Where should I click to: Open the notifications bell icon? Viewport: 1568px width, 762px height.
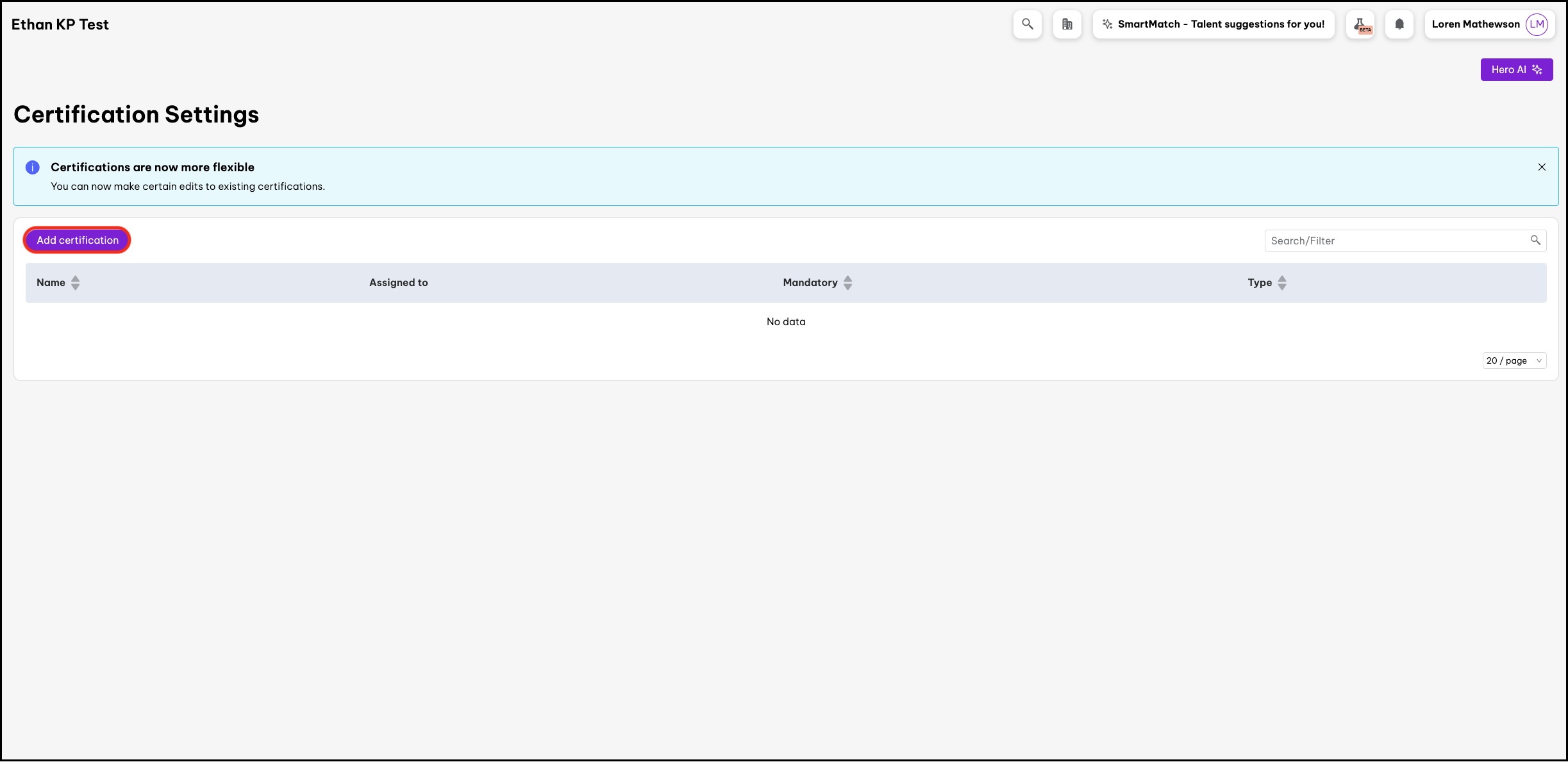[x=1399, y=24]
